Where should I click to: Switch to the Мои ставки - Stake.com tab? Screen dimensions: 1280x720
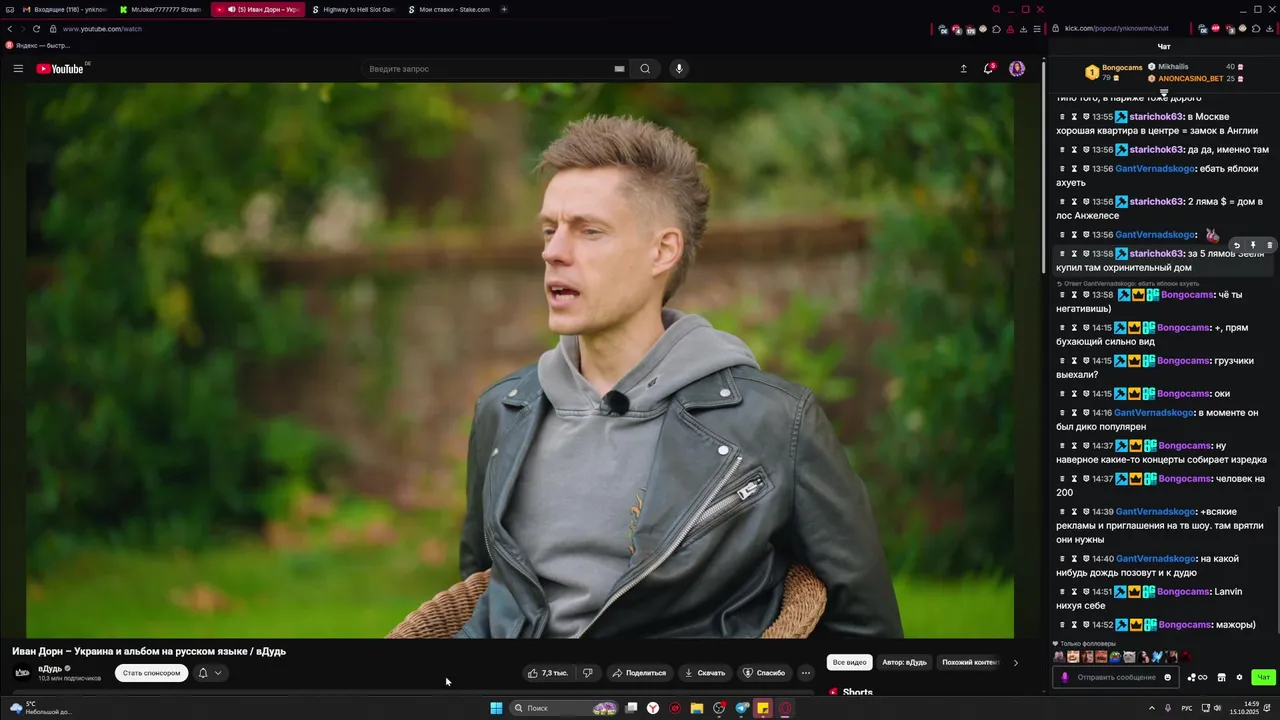(449, 9)
